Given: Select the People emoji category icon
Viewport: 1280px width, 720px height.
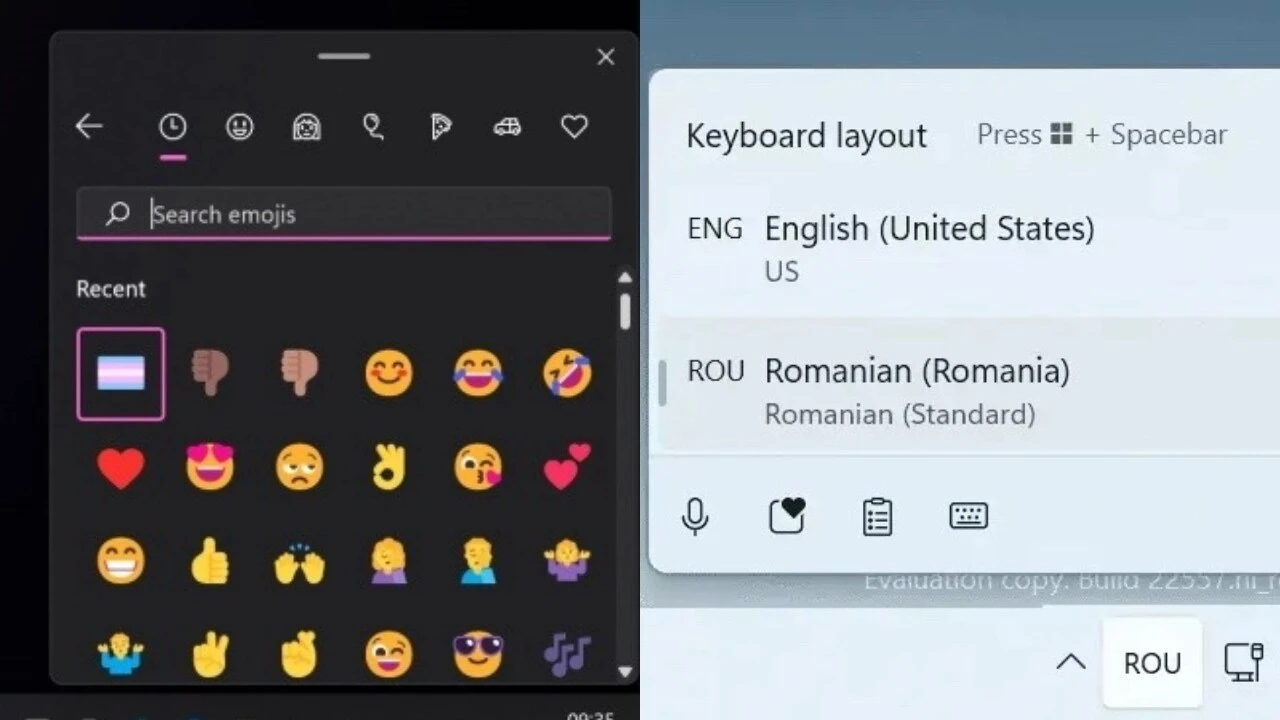Looking at the screenshot, I should point(306,127).
